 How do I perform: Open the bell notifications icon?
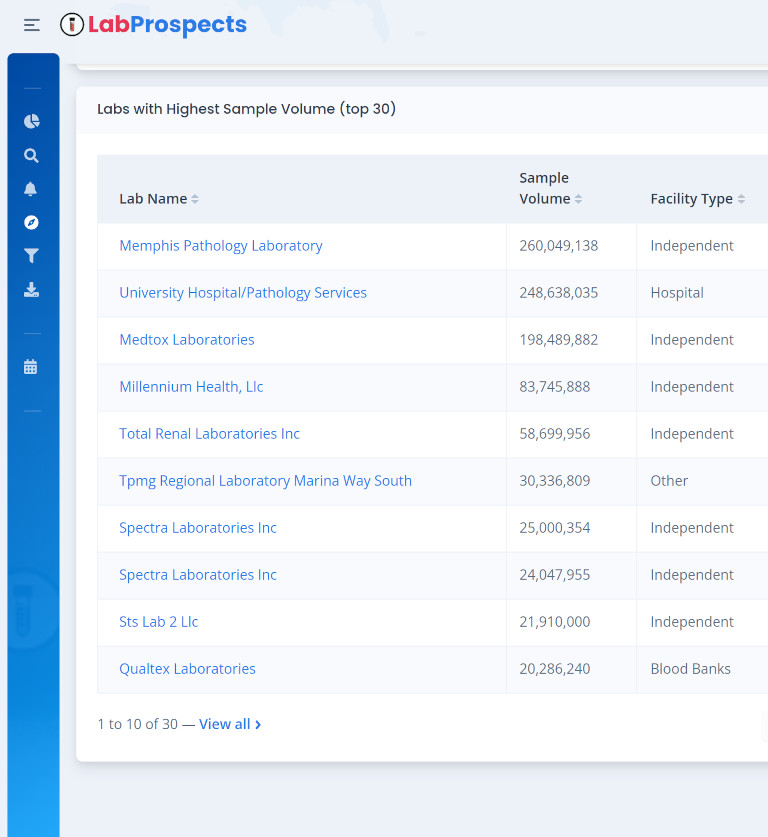[30, 189]
